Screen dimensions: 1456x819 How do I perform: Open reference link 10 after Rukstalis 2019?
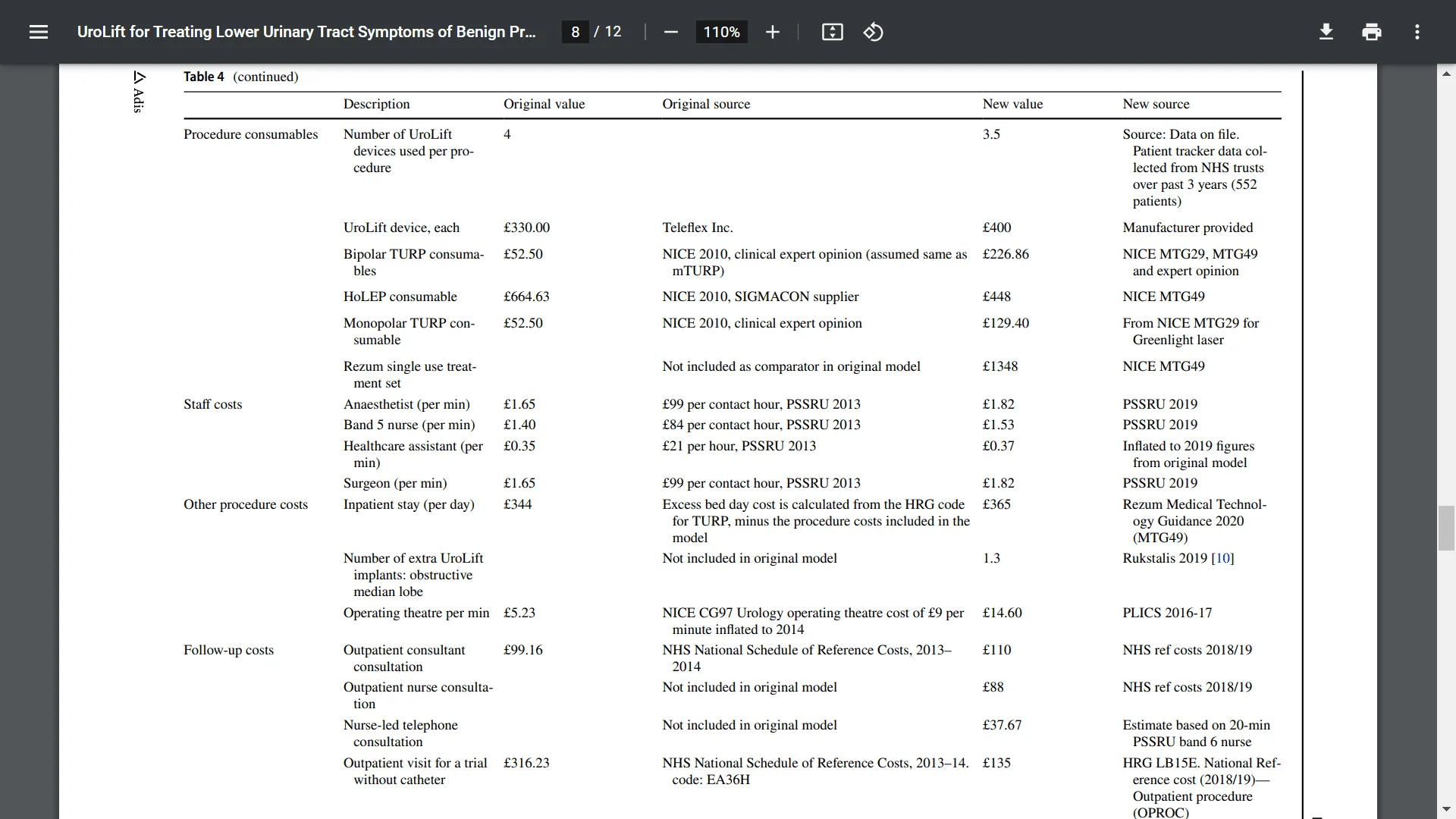(1222, 558)
